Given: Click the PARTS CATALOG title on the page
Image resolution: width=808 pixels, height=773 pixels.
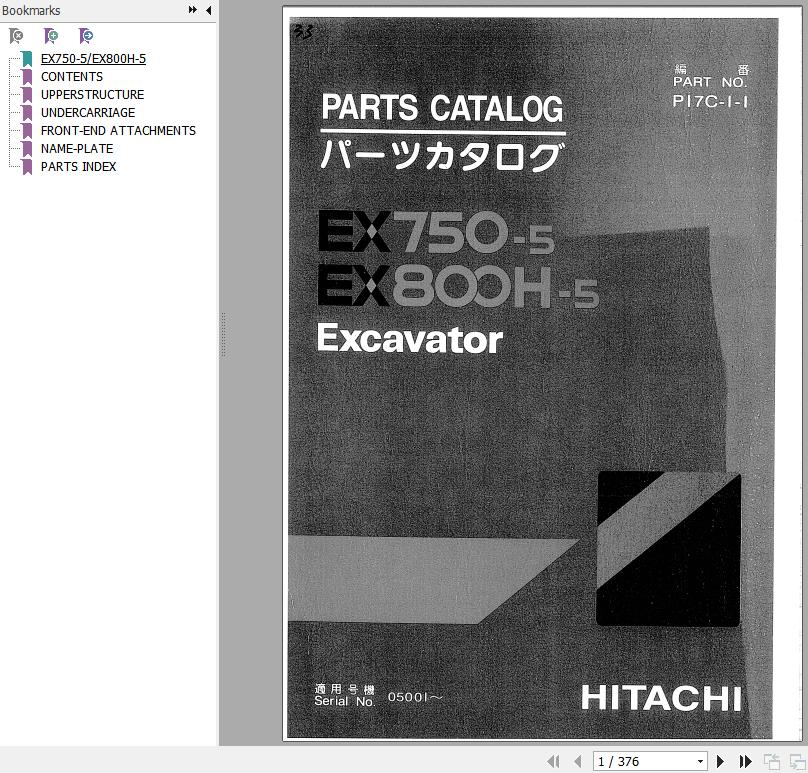Looking at the screenshot, I should click(x=442, y=108).
